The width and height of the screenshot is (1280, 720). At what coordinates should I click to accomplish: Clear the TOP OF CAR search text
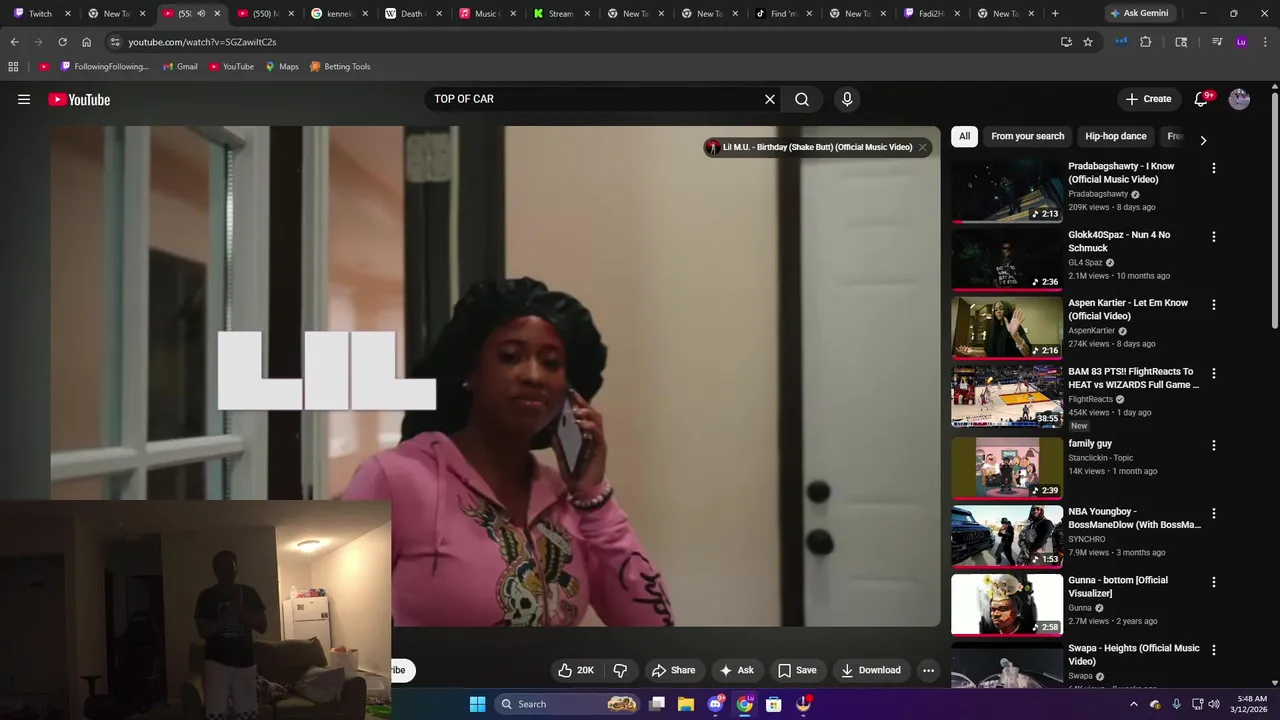(770, 99)
